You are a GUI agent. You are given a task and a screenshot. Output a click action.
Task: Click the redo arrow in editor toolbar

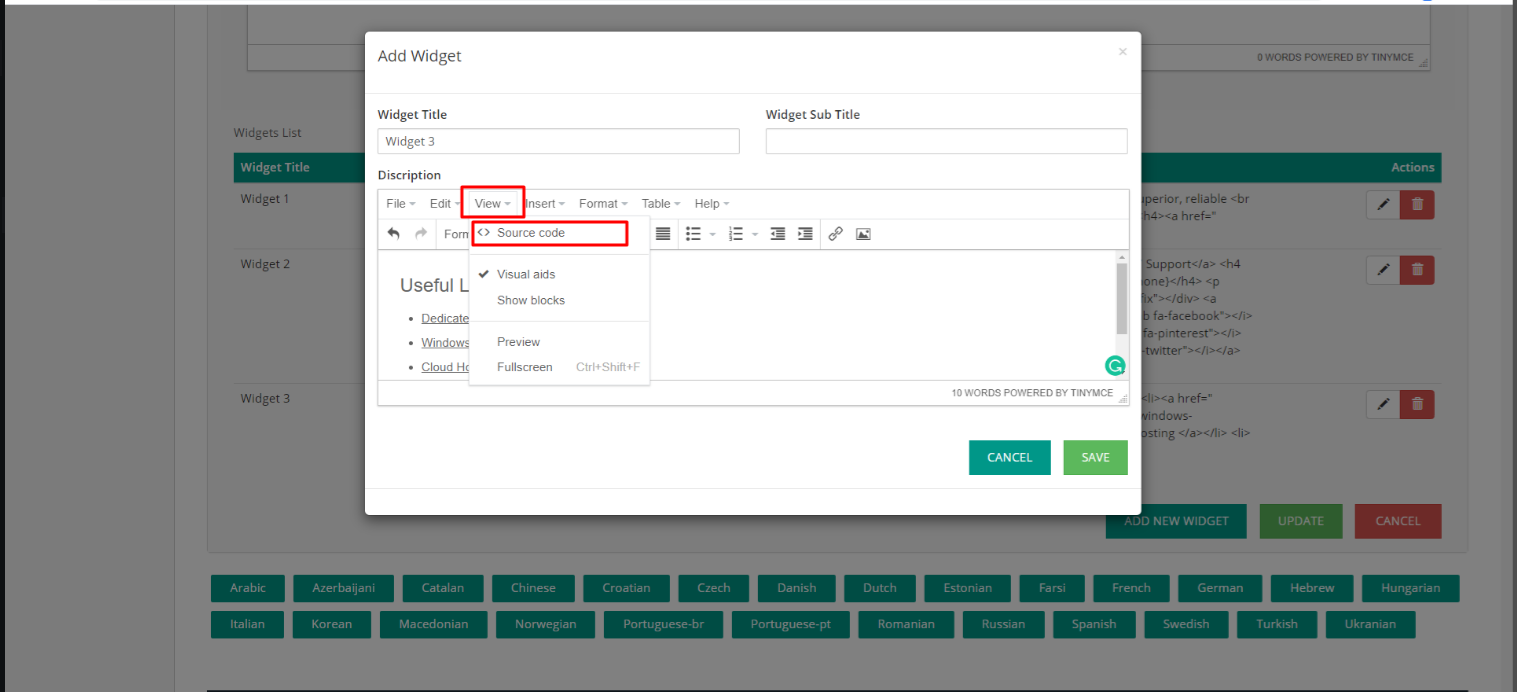tap(421, 234)
